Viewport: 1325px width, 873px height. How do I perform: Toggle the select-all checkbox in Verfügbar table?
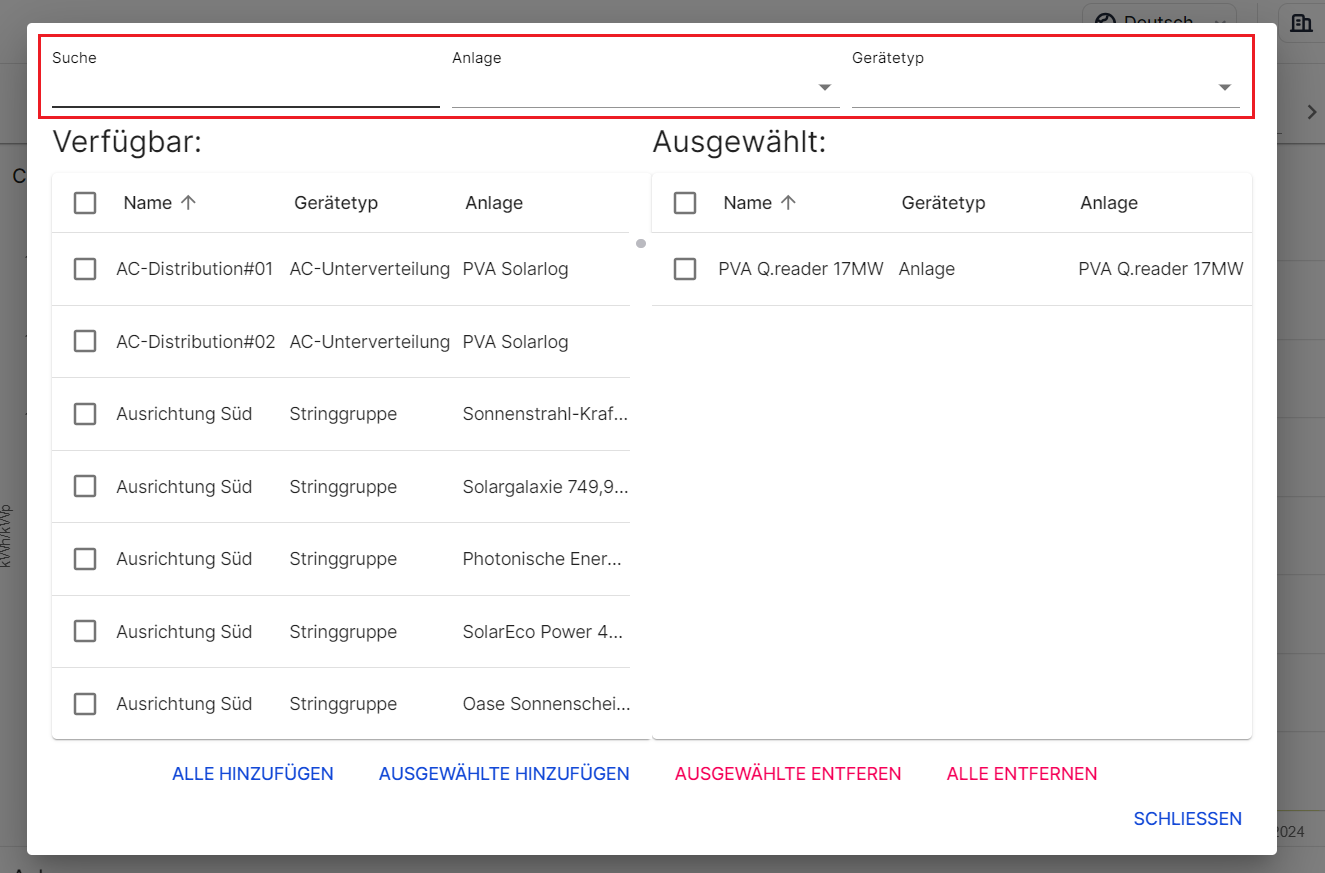pos(85,203)
